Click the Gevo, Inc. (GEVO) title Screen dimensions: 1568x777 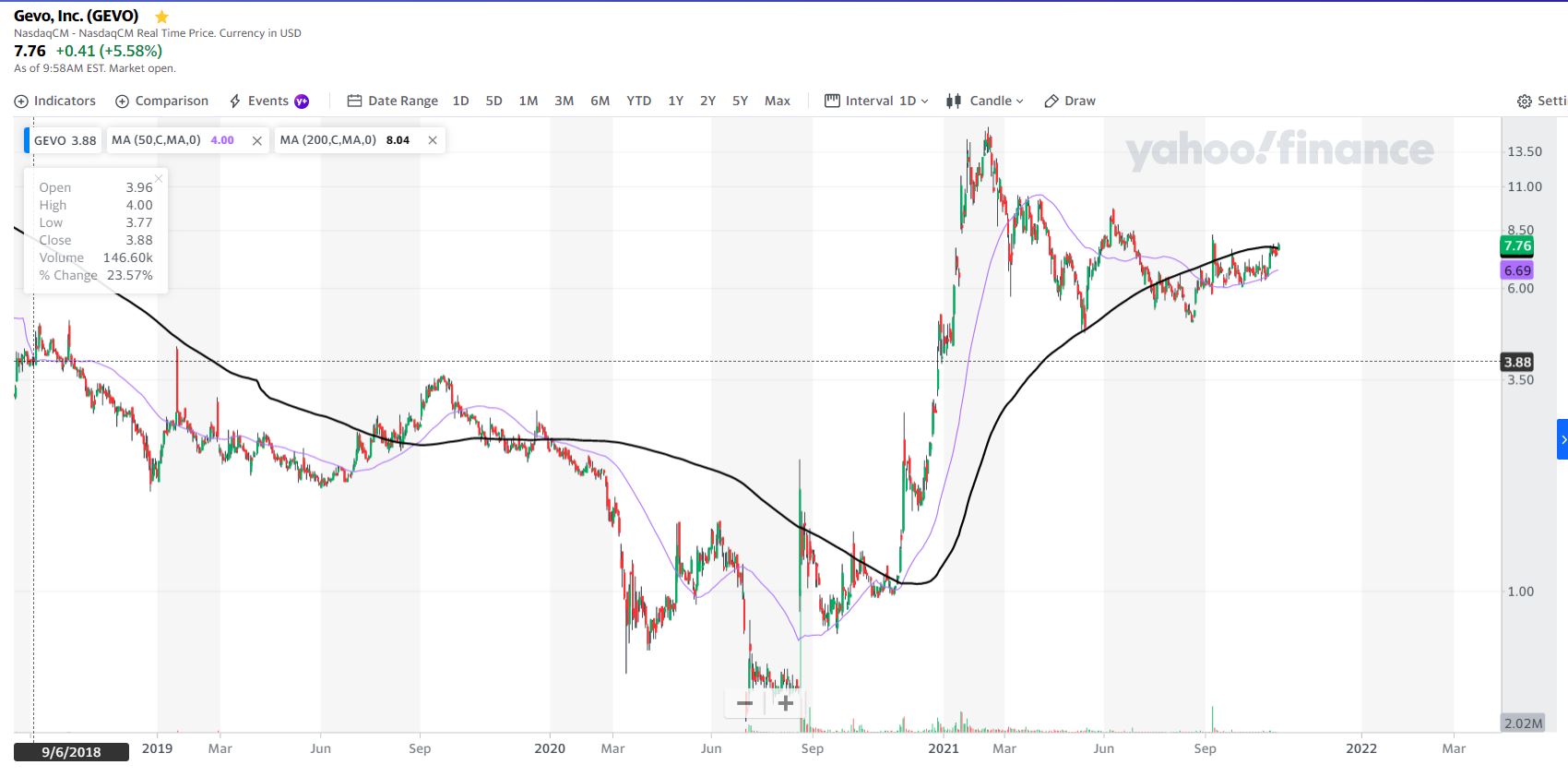tap(77, 16)
